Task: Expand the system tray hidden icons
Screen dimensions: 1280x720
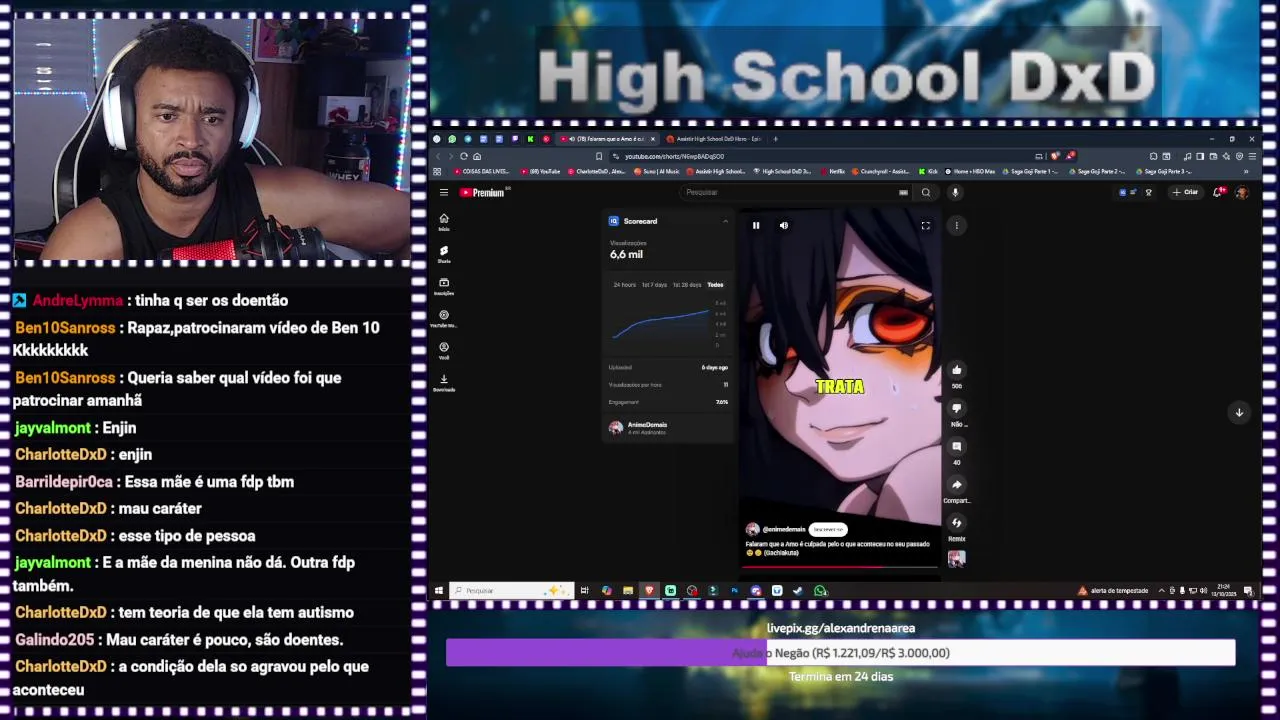Action: 1161,590
